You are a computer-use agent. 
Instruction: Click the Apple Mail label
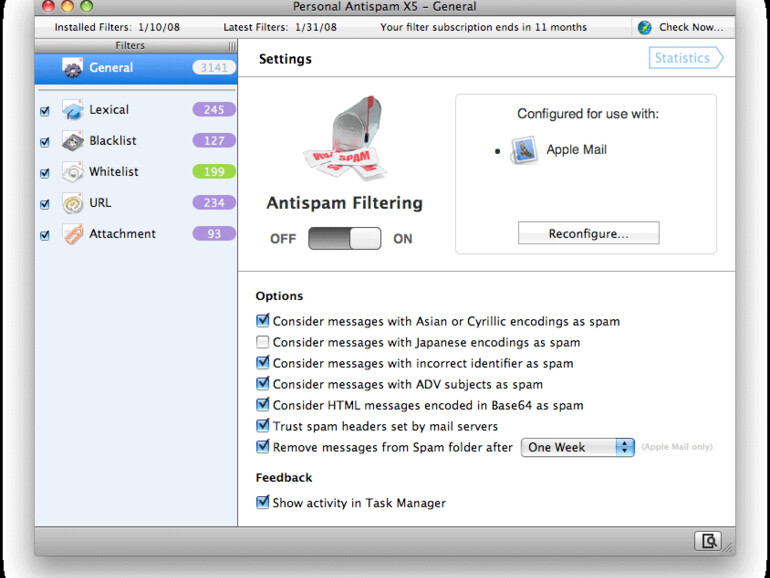click(x=577, y=150)
